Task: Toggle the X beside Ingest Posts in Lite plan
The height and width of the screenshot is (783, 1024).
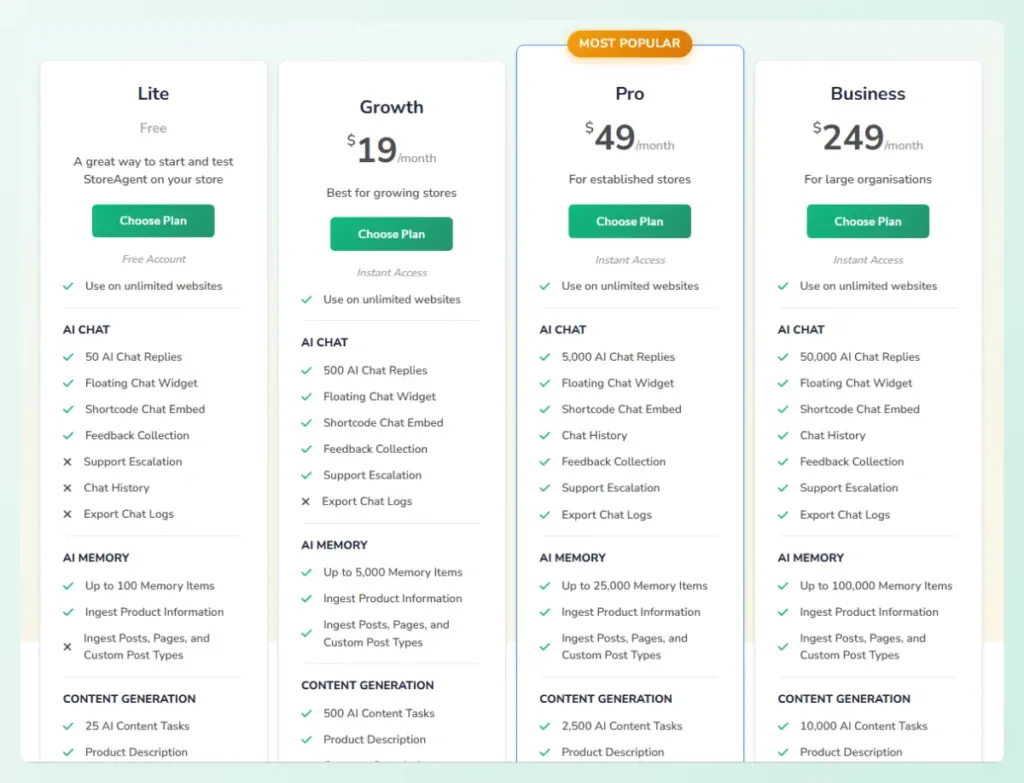Action: pos(66,646)
